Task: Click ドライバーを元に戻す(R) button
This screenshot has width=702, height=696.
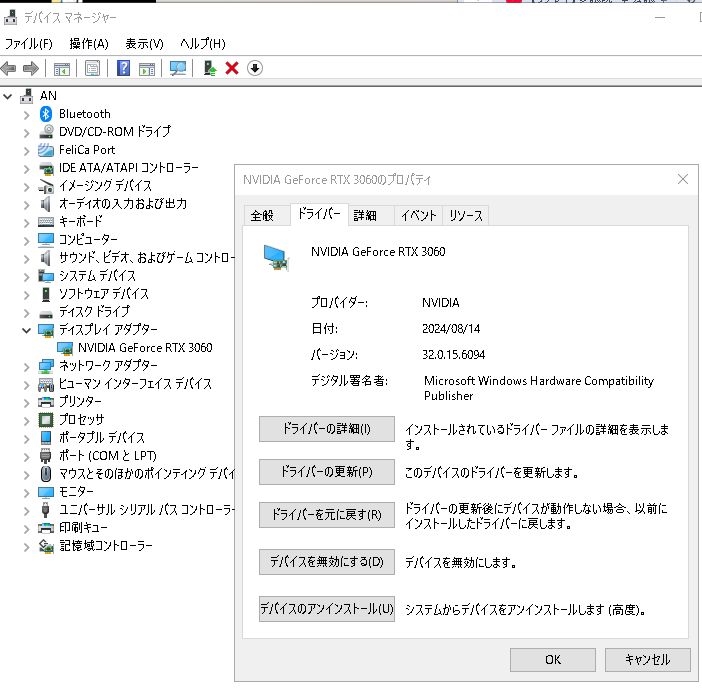Action: [326, 515]
